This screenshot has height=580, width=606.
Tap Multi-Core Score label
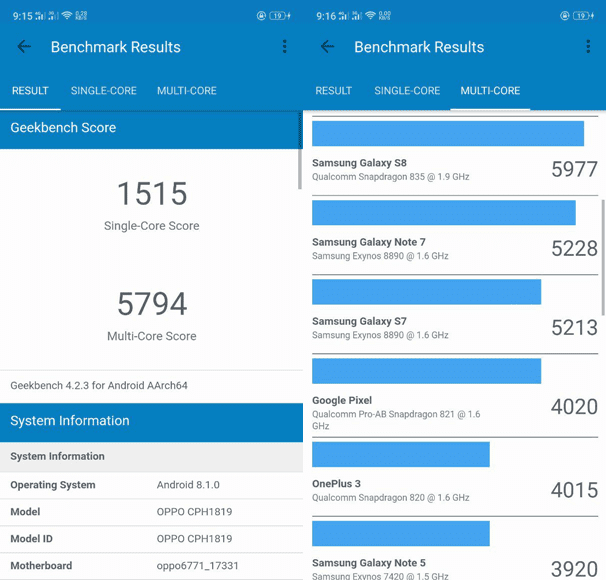click(152, 336)
